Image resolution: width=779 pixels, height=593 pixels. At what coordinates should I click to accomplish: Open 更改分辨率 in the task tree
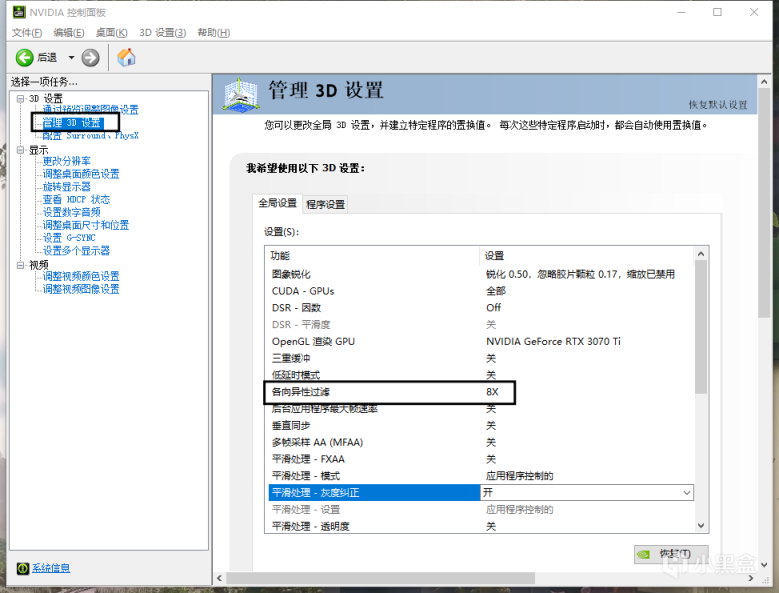coord(67,161)
